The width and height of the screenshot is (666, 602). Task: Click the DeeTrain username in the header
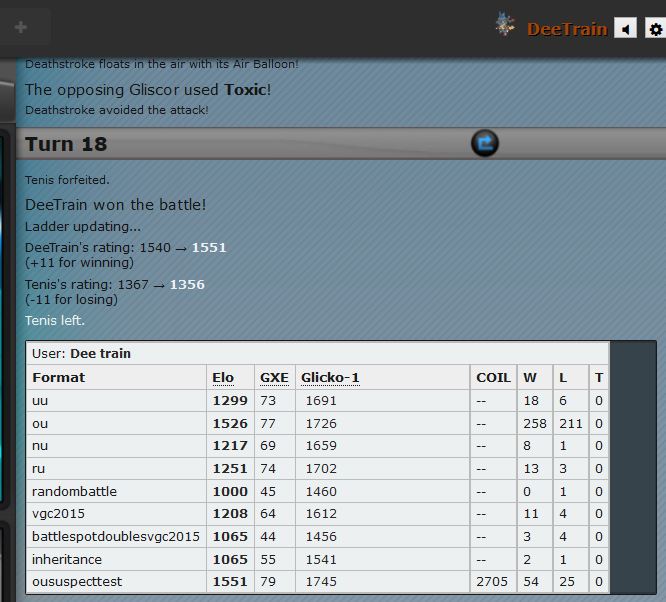567,29
